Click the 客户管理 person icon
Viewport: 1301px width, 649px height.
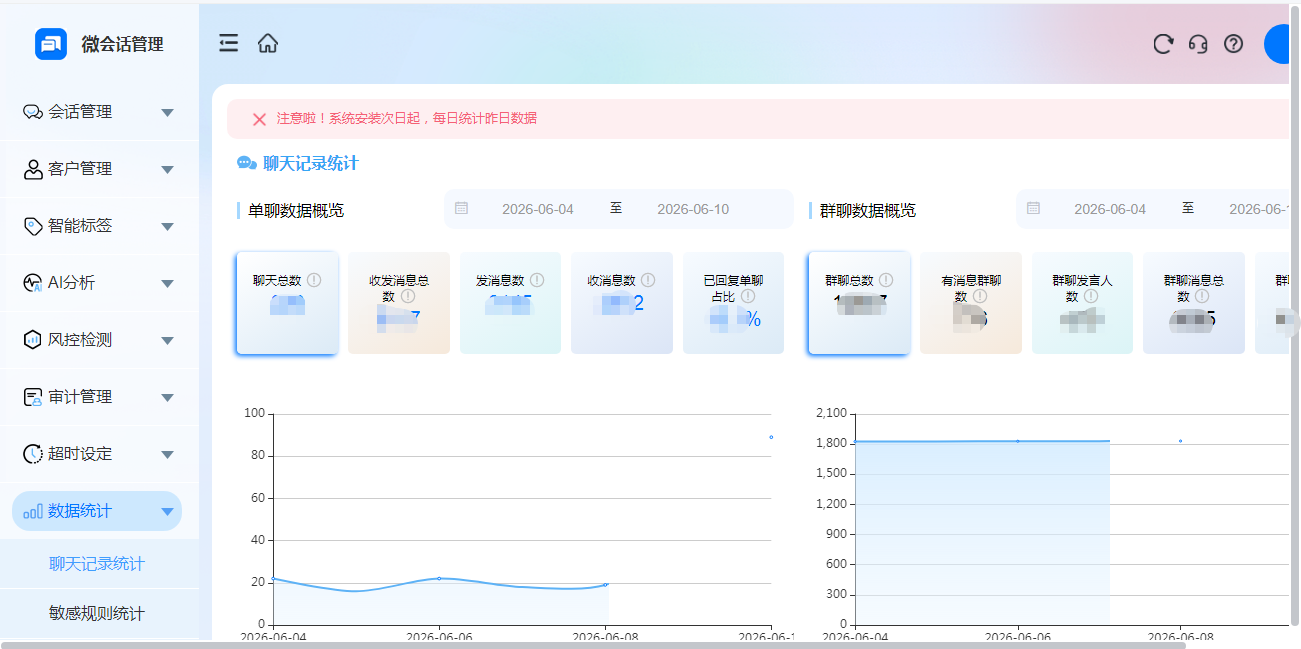(x=33, y=169)
